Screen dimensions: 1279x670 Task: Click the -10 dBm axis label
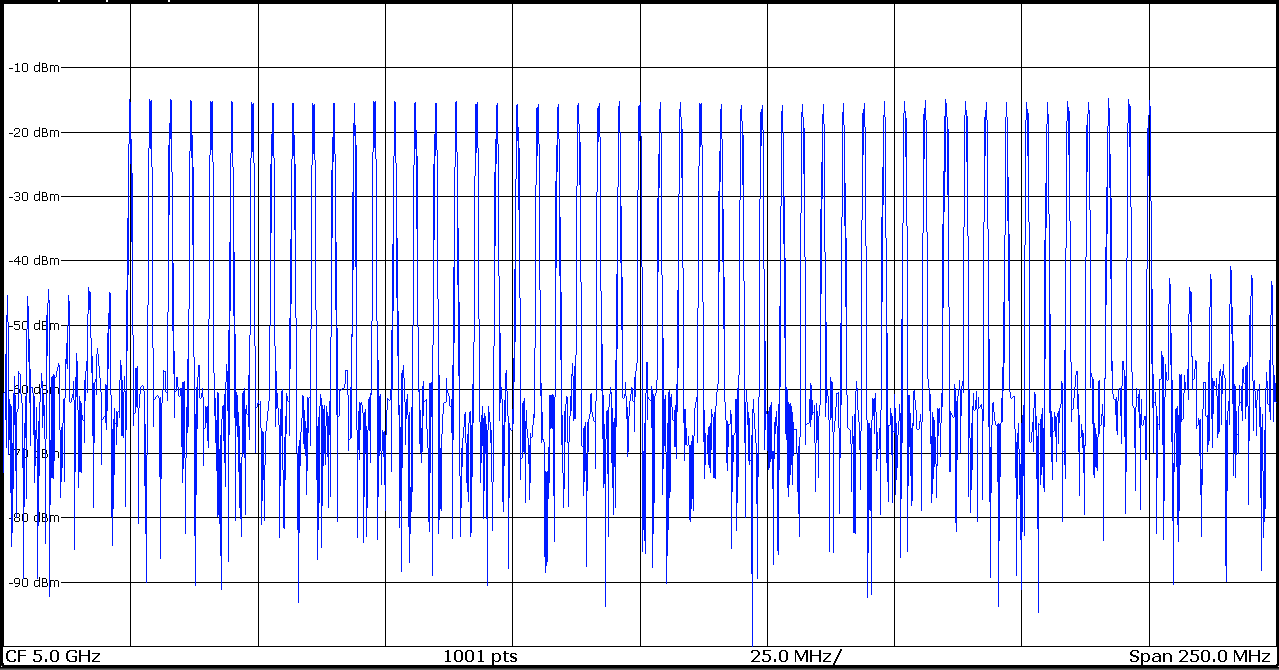(x=34, y=68)
